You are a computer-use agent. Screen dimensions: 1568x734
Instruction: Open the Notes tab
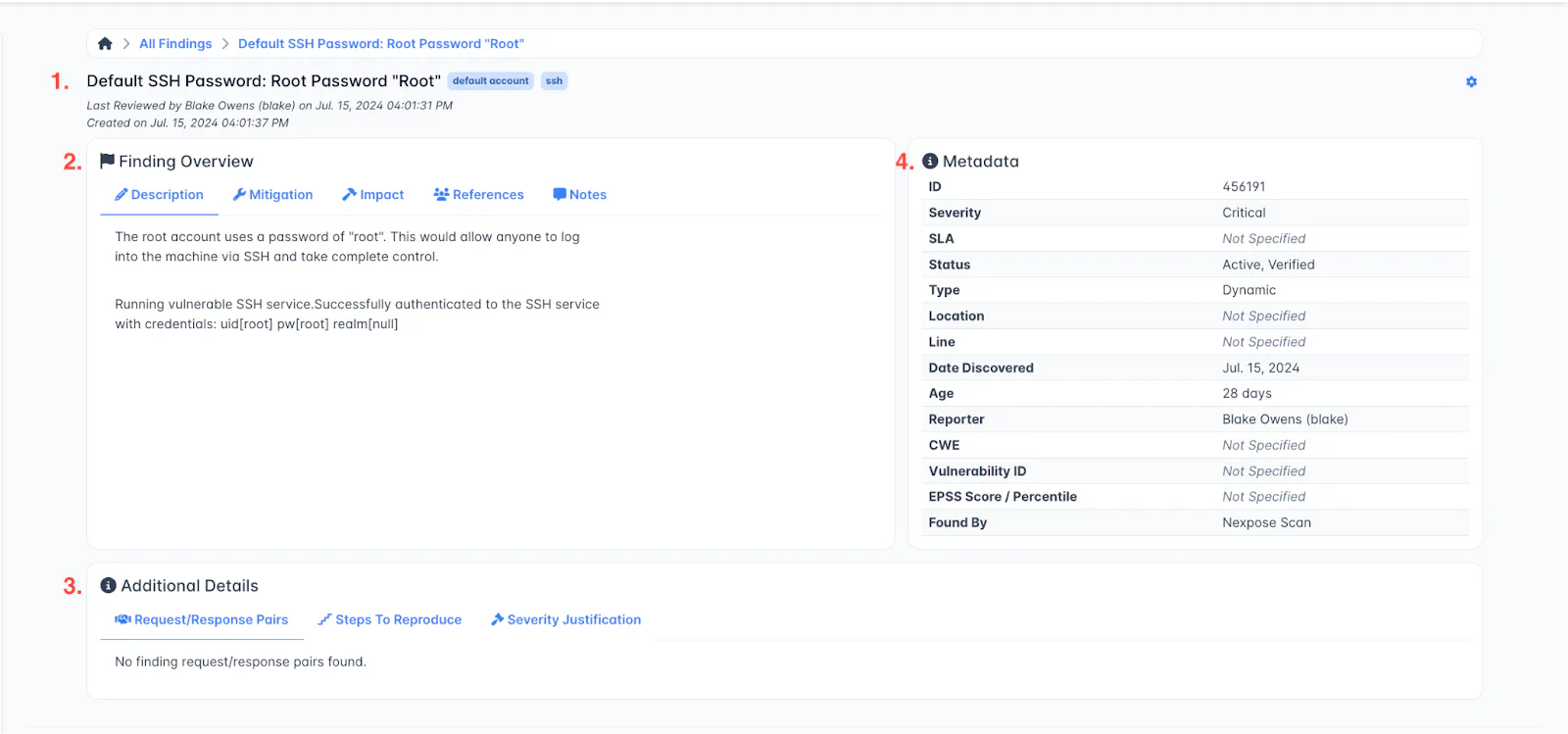pyautogui.click(x=579, y=195)
